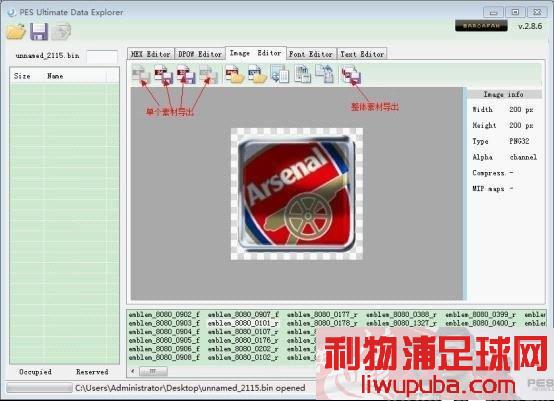Select emblem_8080_0907_f in the list
This screenshot has width=554, height=401.
tap(243, 314)
